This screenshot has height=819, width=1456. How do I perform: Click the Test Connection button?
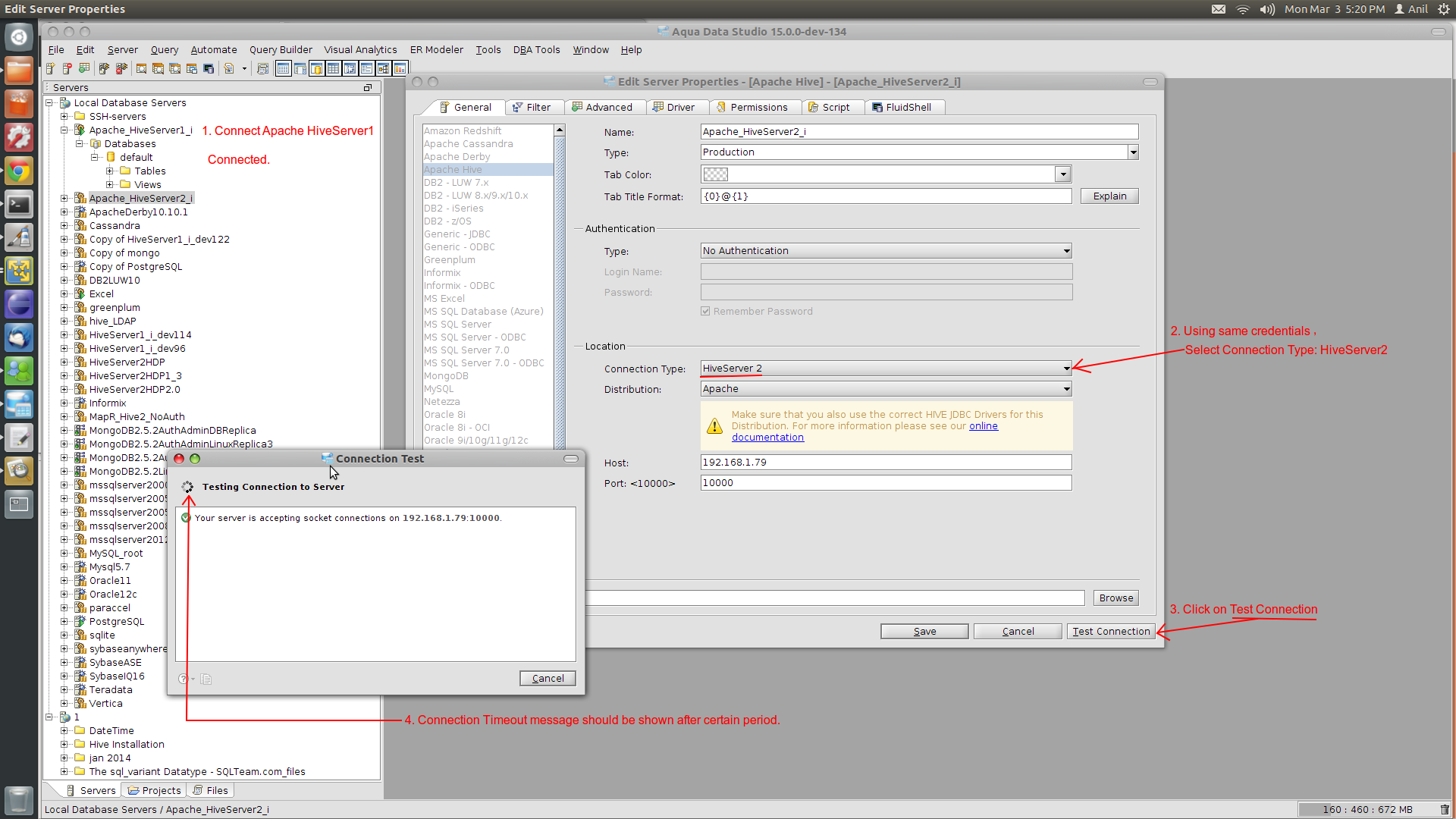(1111, 631)
